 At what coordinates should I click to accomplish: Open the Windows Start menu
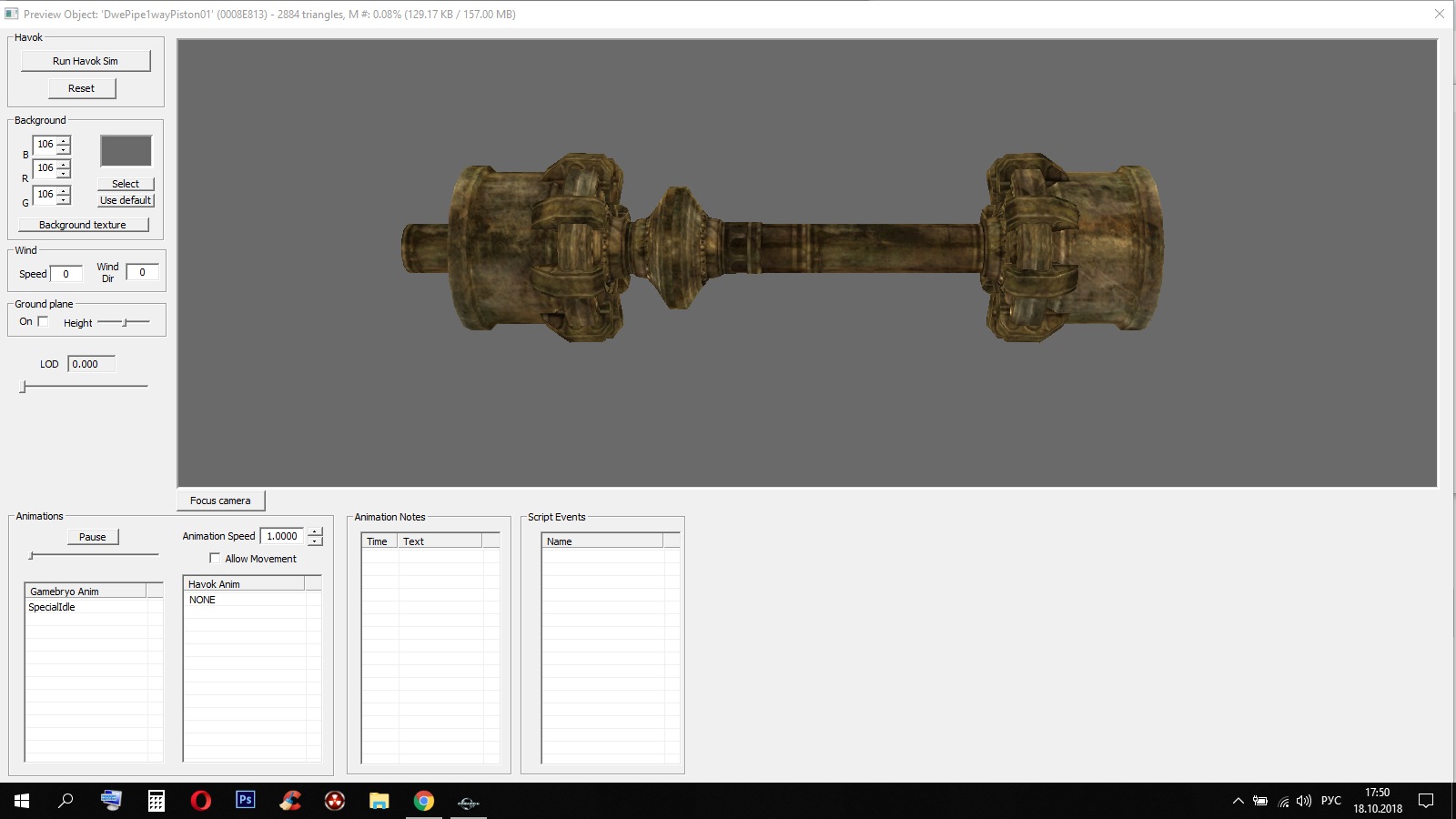click(22, 801)
